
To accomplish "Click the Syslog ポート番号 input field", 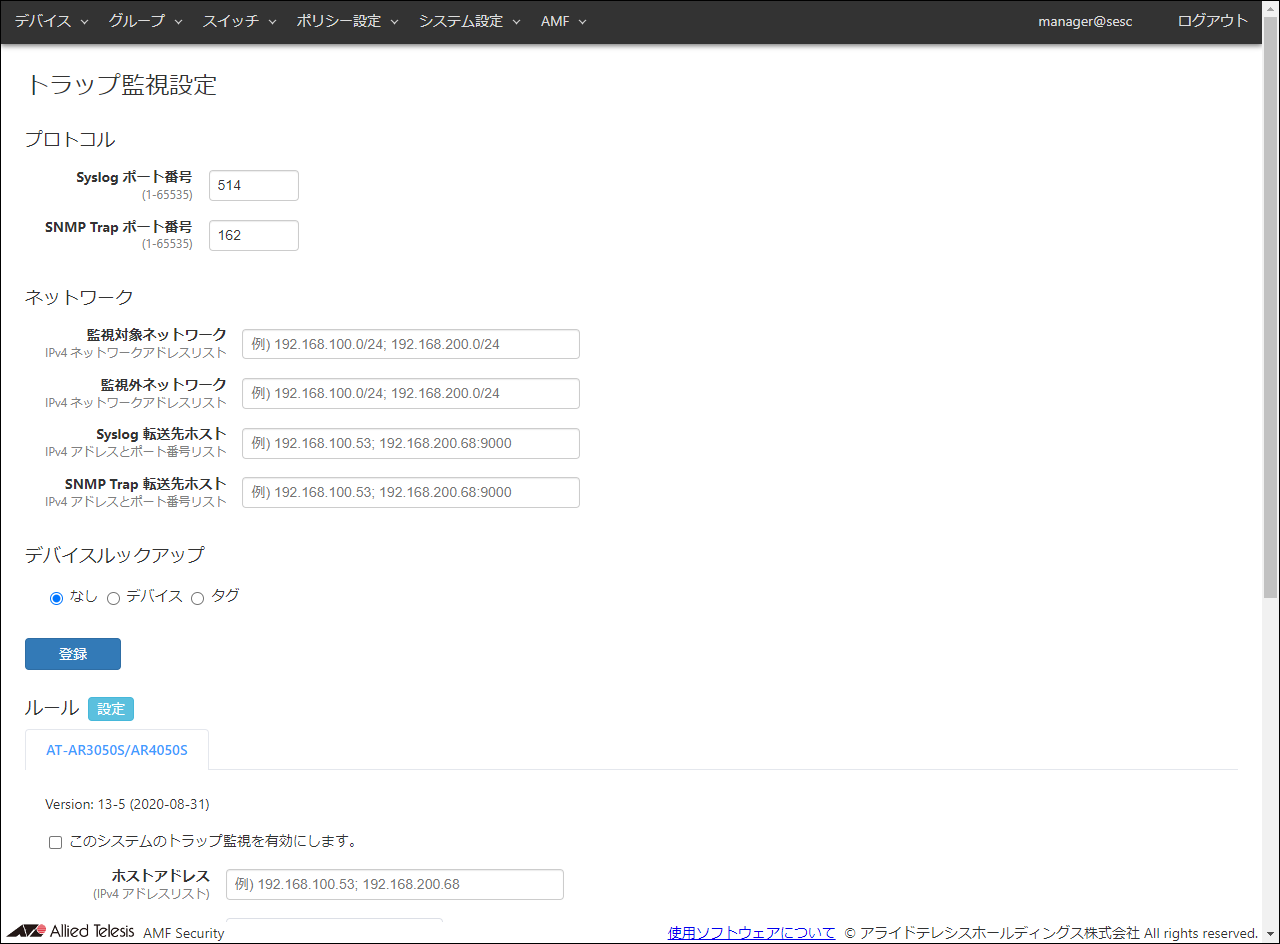I will click(x=254, y=186).
